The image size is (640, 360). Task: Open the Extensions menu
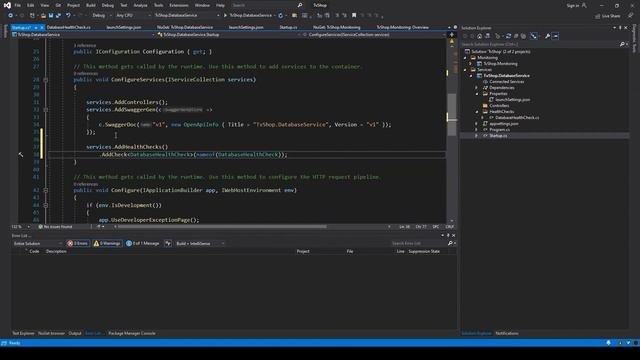point(179,5)
